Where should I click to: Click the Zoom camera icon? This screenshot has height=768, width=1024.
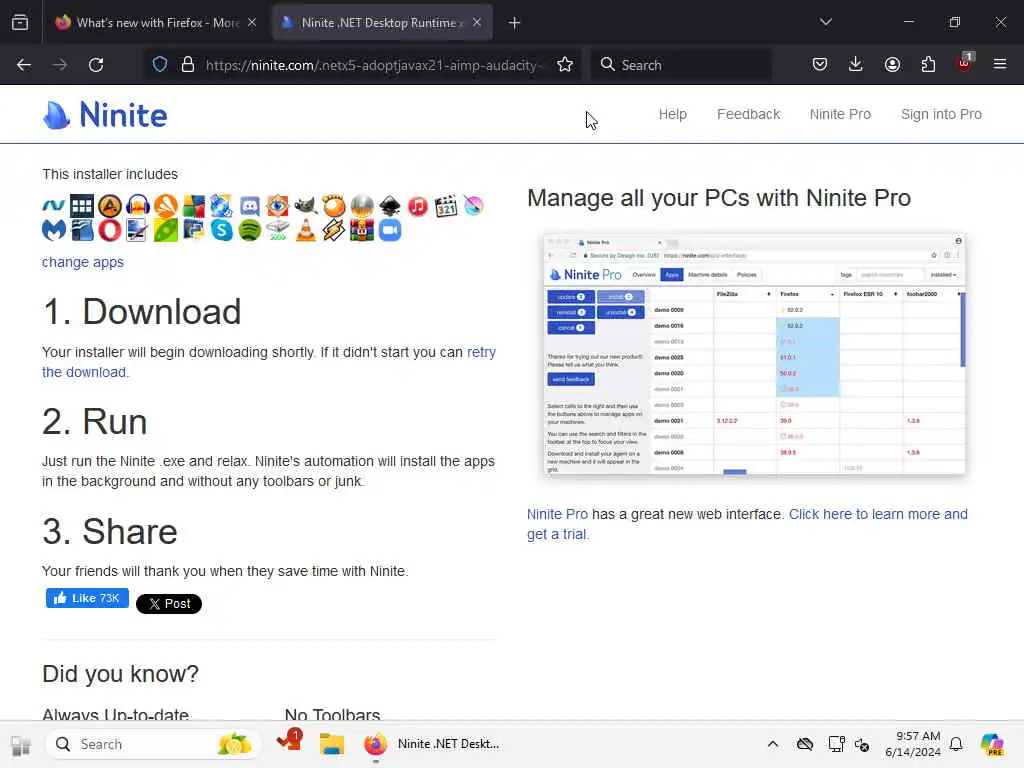point(390,230)
